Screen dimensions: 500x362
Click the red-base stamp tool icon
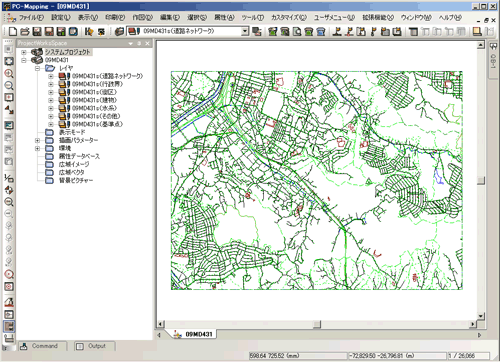tap(9, 302)
